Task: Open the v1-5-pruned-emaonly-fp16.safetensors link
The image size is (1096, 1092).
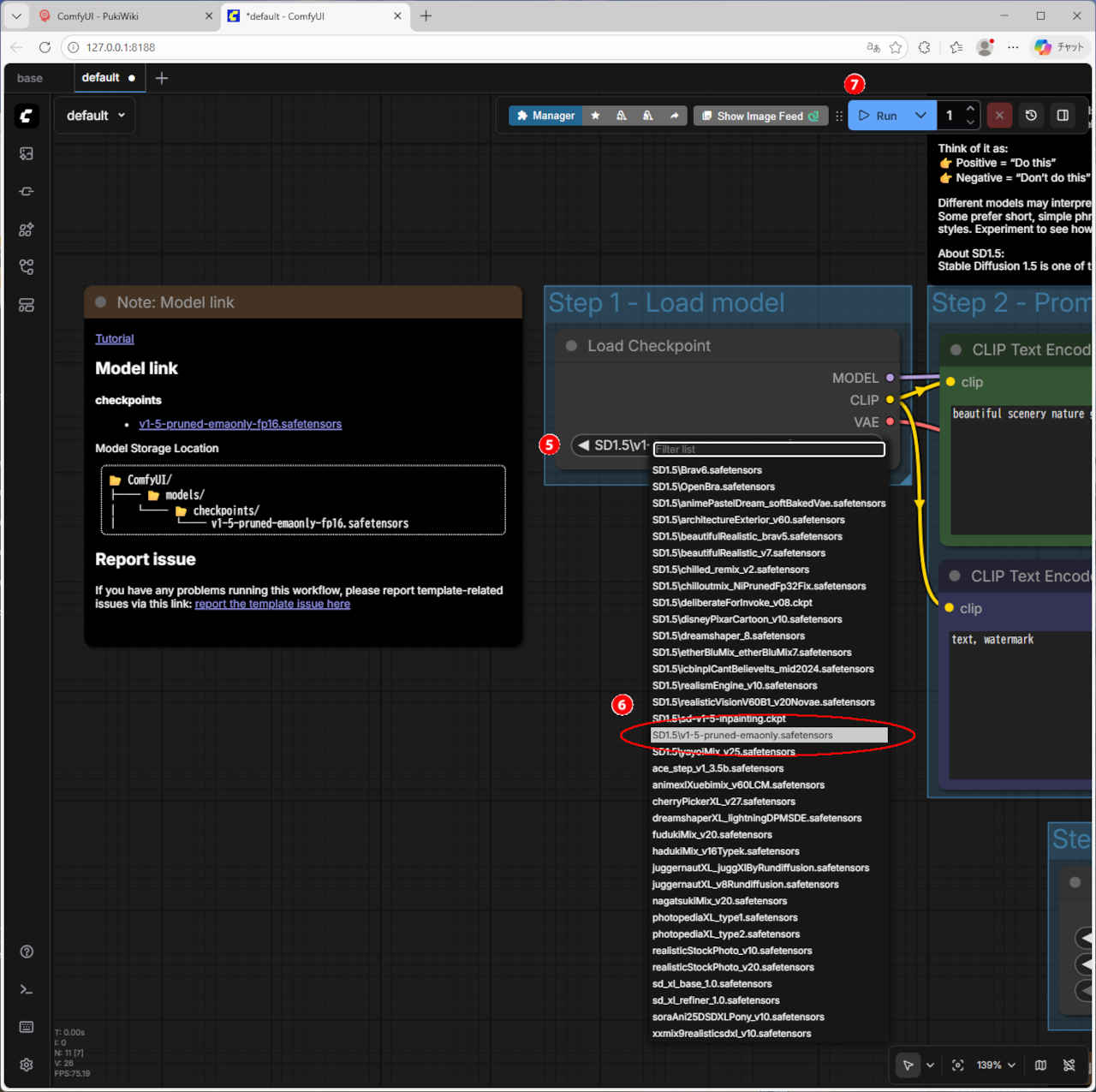Action: coord(240,424)
